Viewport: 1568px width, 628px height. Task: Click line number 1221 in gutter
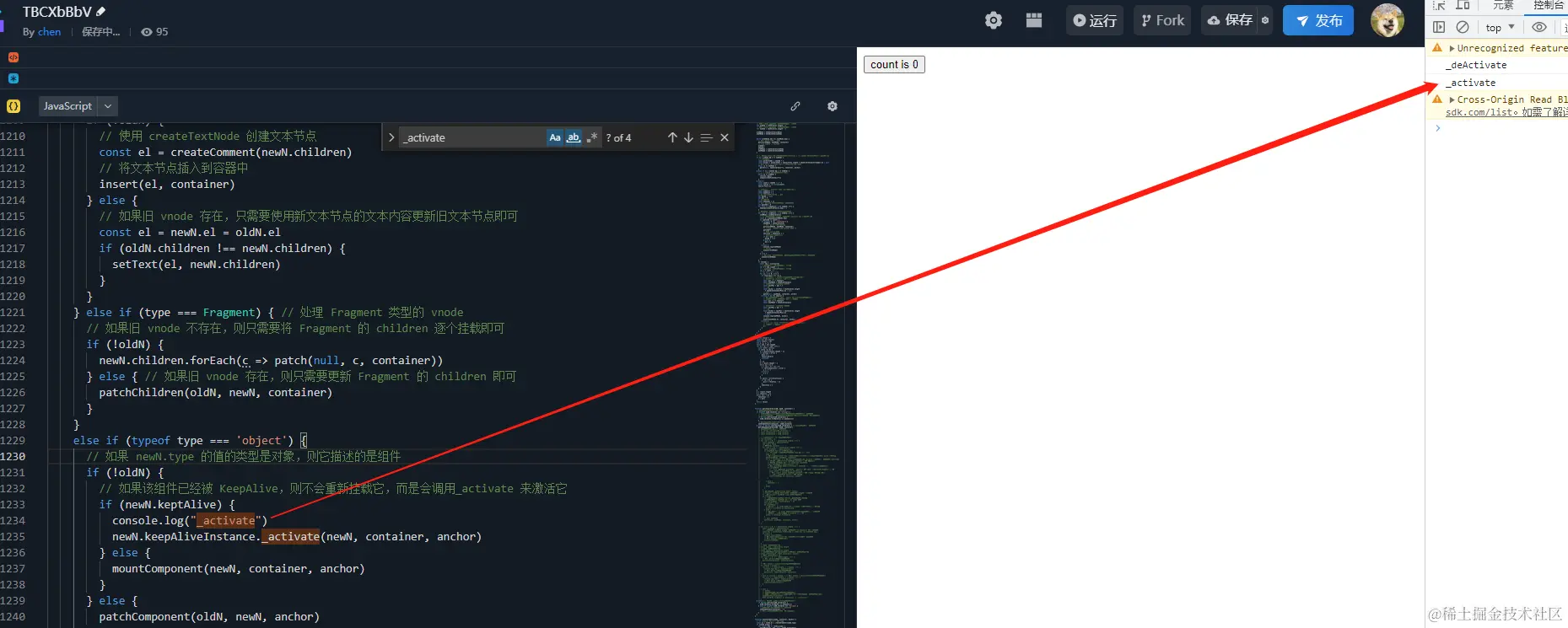(13, 312)
